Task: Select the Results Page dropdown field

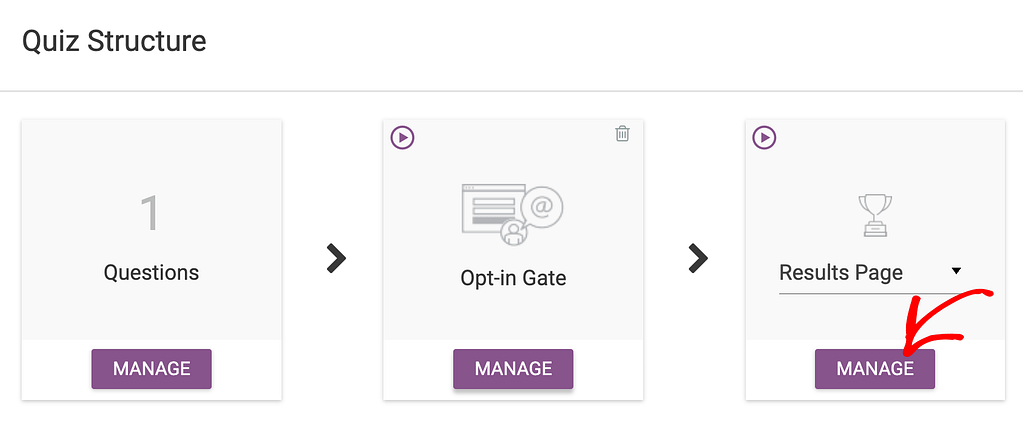Action: pos(871,273)
